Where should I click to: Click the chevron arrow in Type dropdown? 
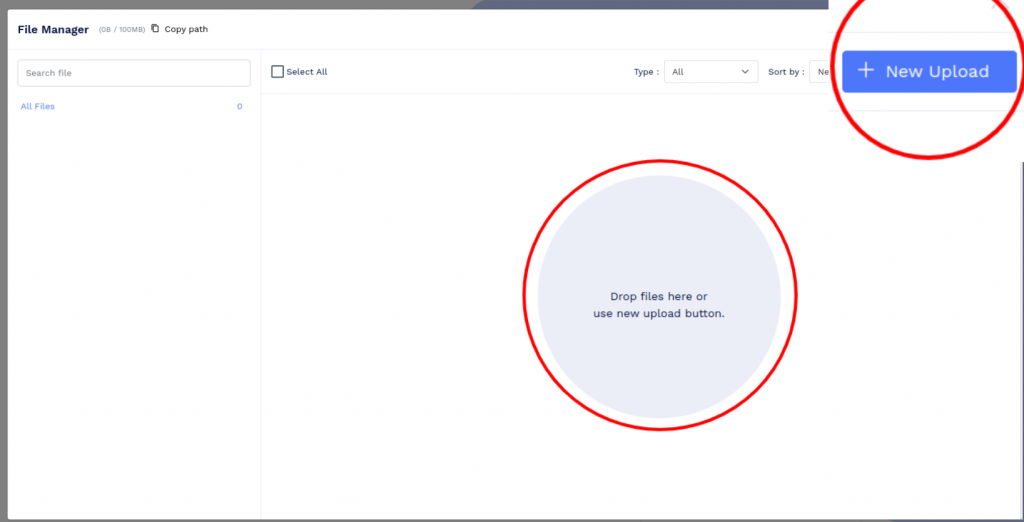745,72
